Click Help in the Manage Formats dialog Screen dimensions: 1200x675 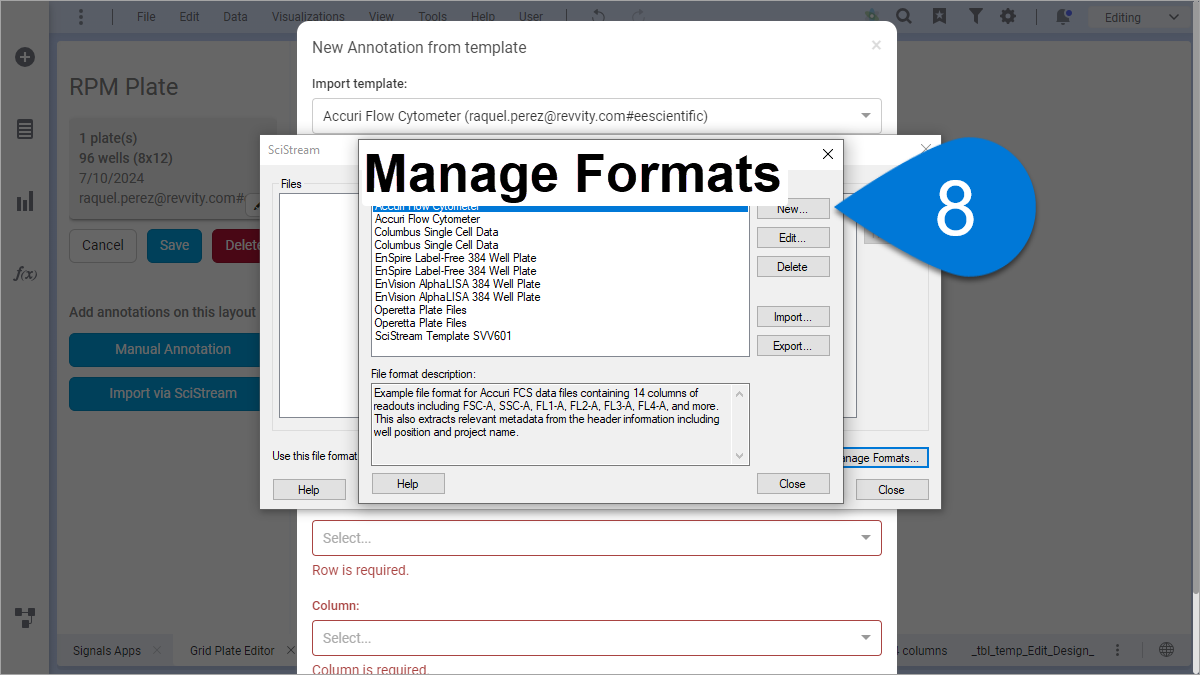[408, 484]
